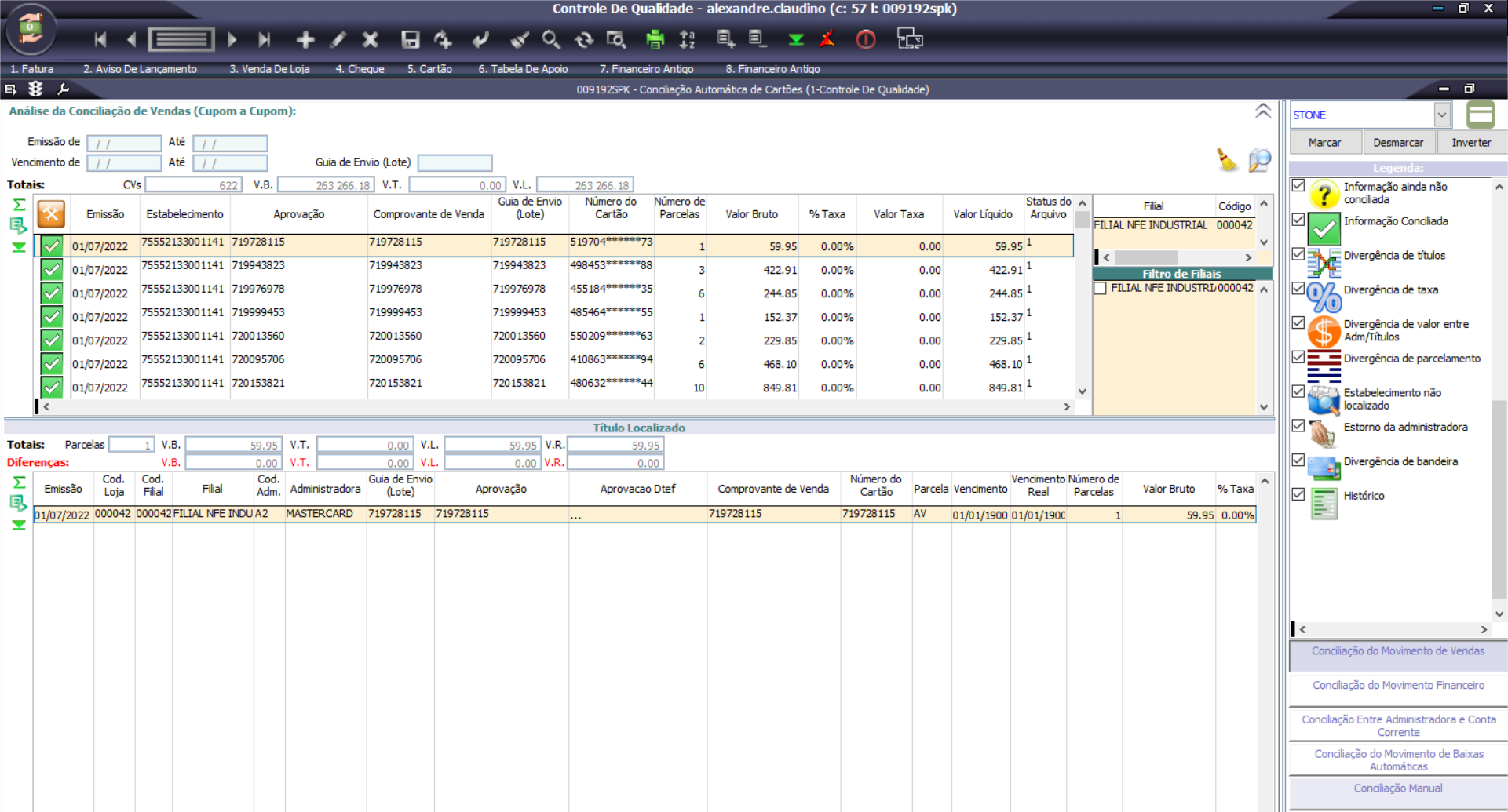Click the Guia de Envio (Lote) field
Image resolution: width=1508 pixels, height=812 pixels.
click(x=455, y=162)
